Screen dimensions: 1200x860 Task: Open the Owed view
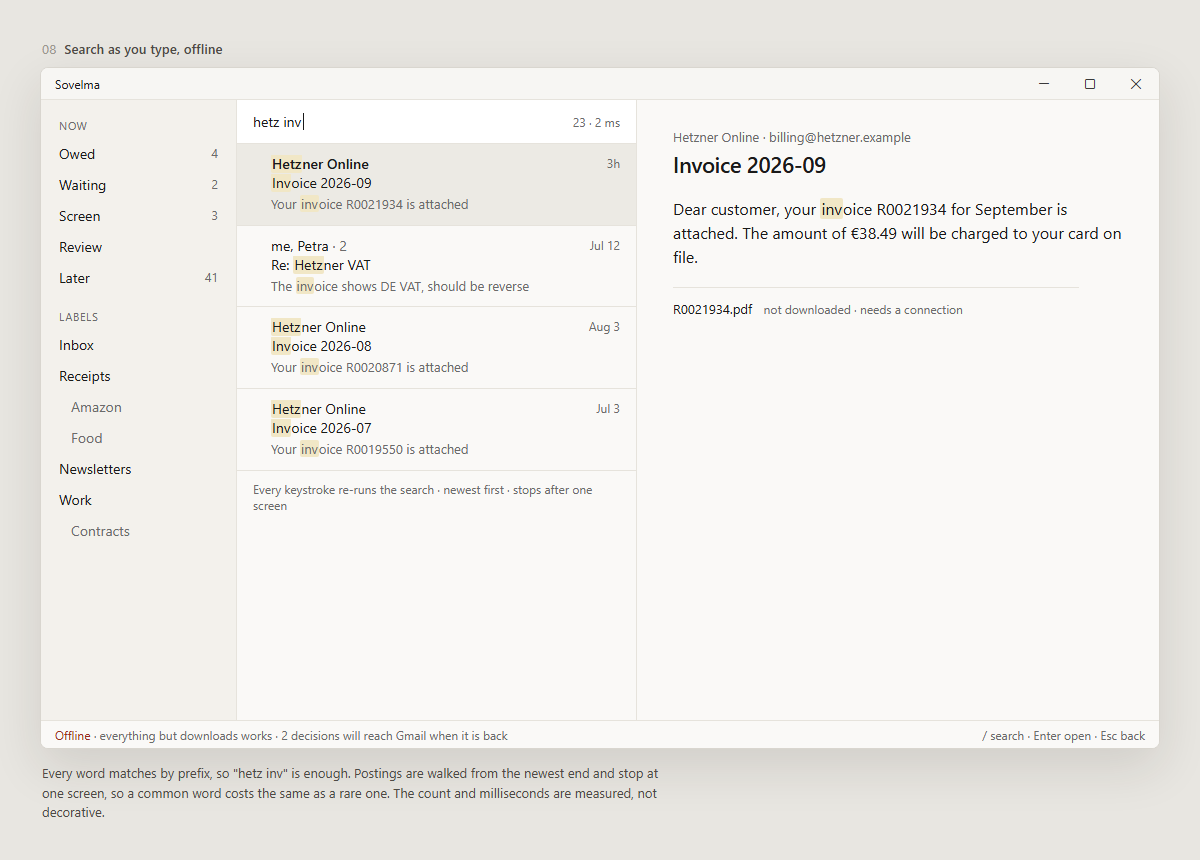tap(138, 154)
